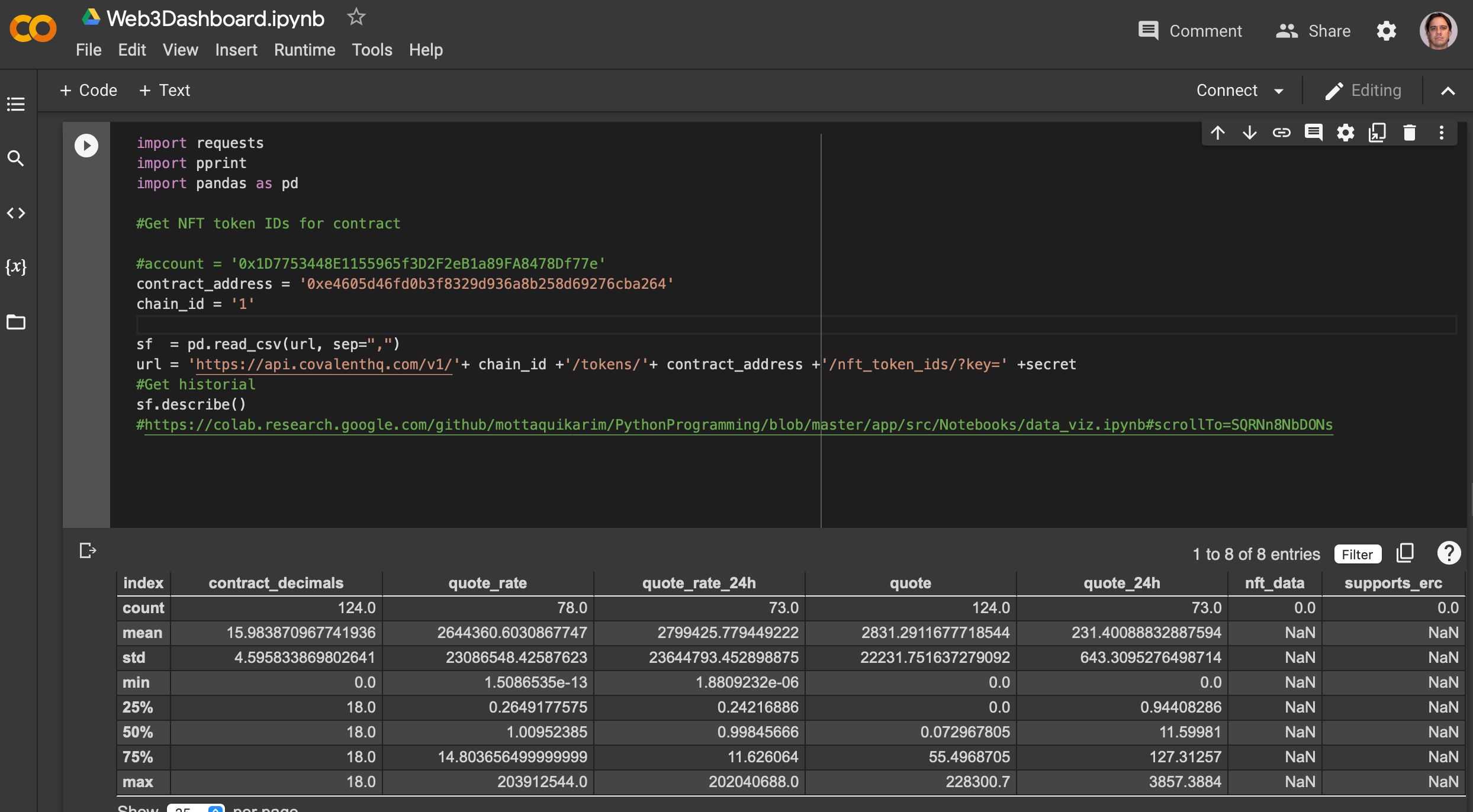This screenshot has width=1473, height=812.
Task: Open the View menu
Action: pos(181,50)
